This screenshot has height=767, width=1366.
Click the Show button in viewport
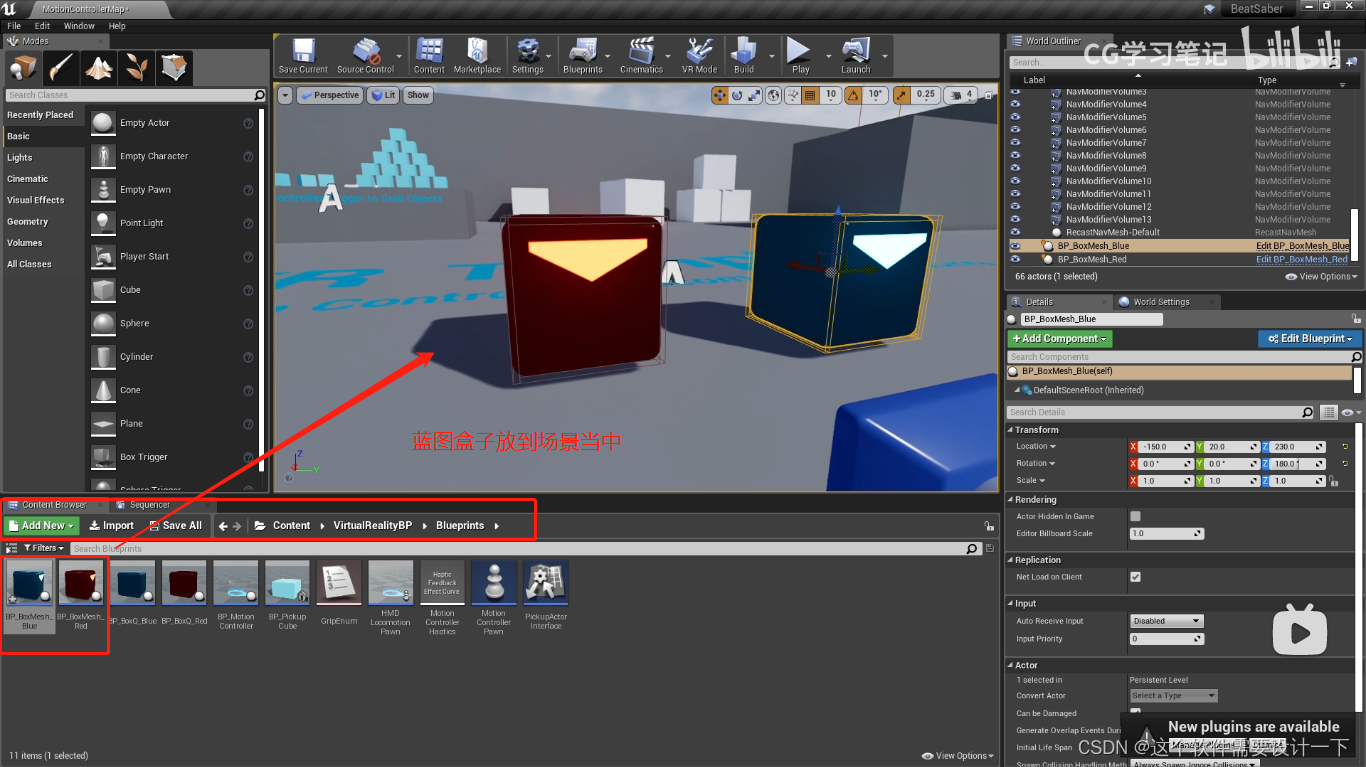418,95
